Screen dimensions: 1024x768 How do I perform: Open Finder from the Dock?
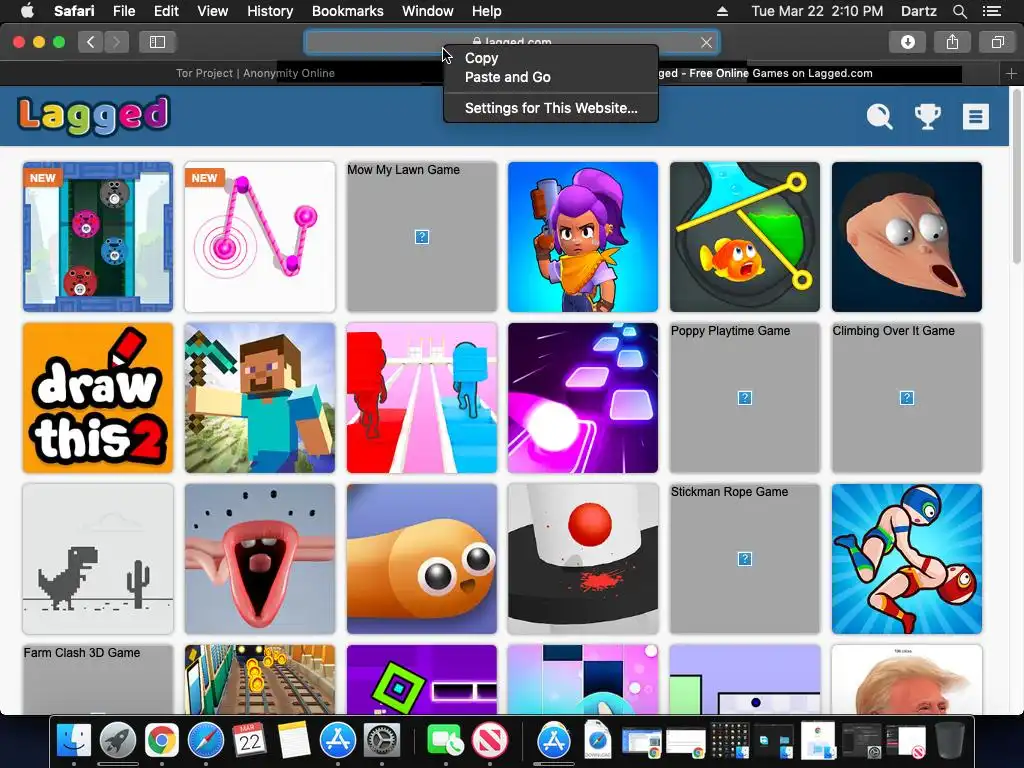coord(74,741)
